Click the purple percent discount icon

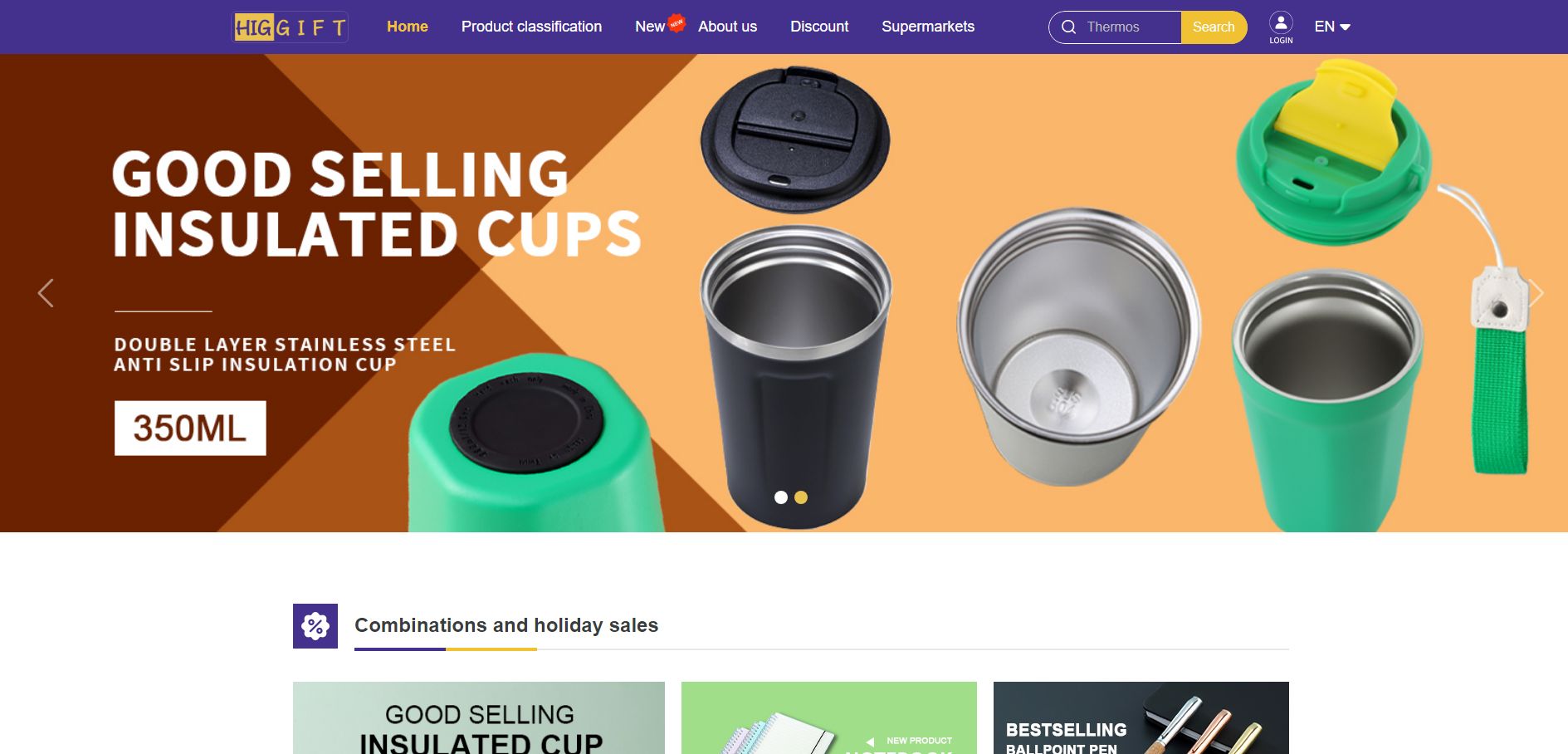coord(315,626)
